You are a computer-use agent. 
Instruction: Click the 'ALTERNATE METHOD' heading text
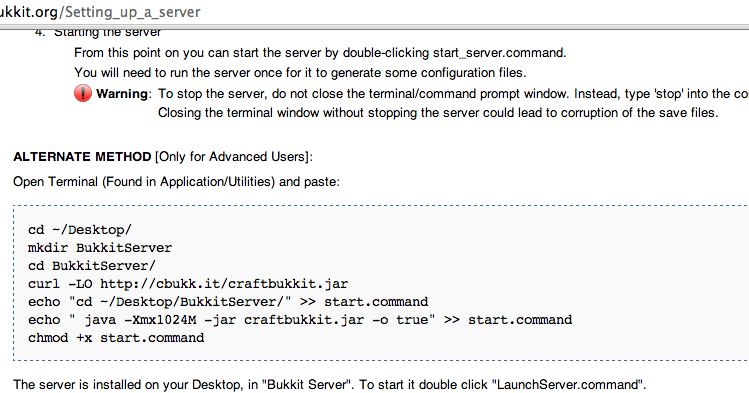82,157
